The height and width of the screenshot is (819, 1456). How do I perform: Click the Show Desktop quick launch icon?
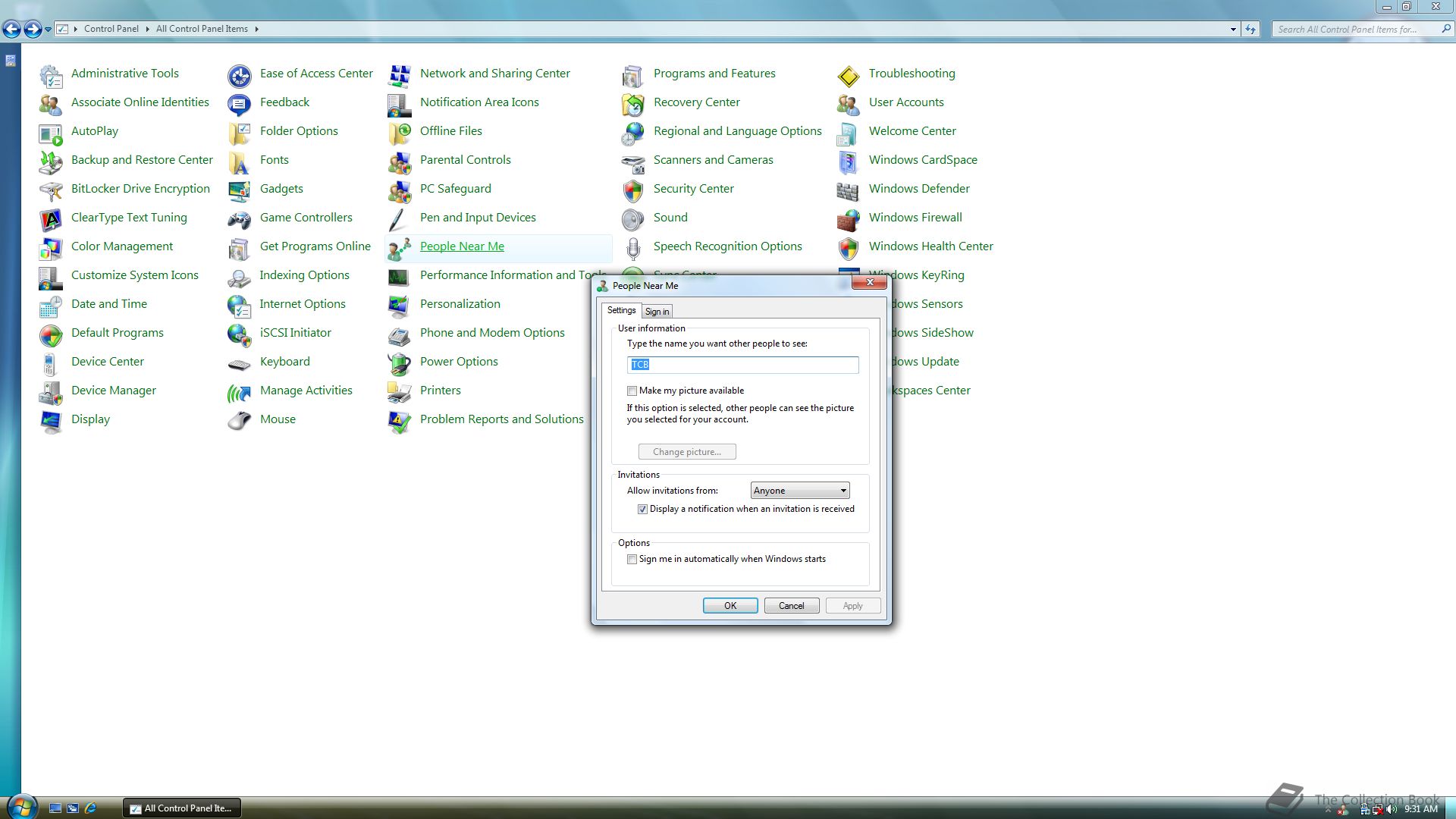tap(55, 808)
